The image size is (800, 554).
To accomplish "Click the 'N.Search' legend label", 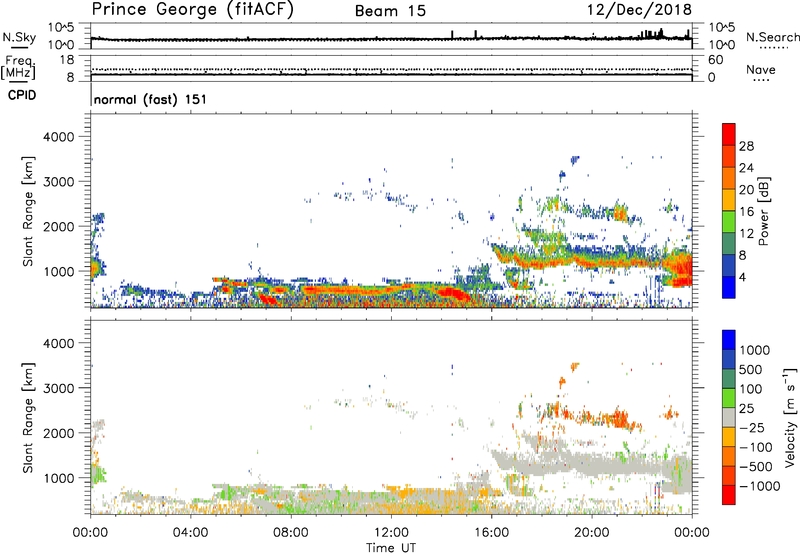I will tap(772, 37).
